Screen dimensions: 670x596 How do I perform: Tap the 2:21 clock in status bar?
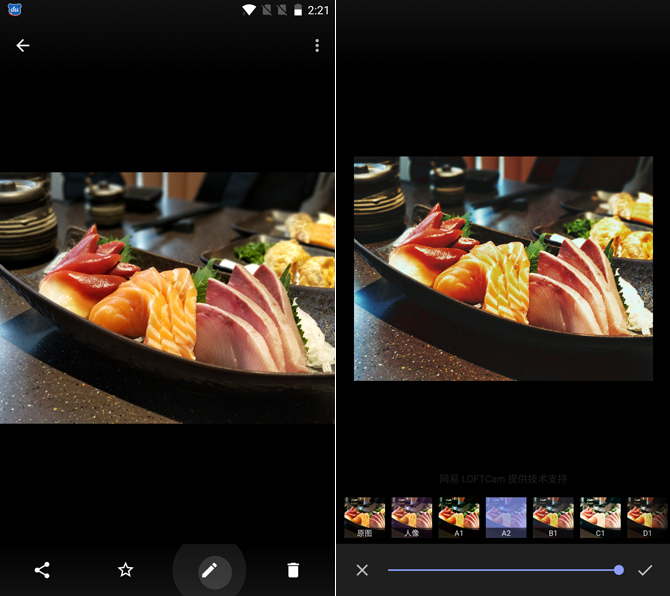(x=318, y=10)
